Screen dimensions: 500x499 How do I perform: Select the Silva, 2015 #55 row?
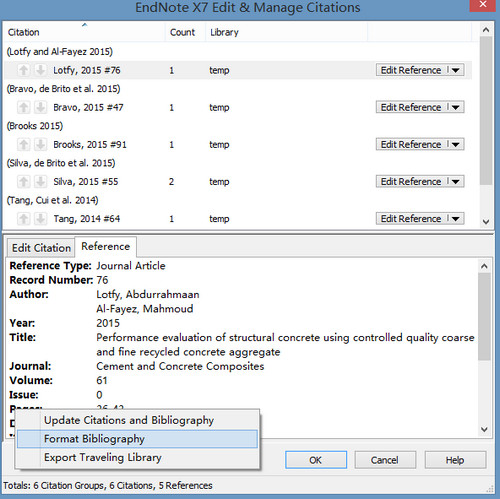tap(238, 182)
